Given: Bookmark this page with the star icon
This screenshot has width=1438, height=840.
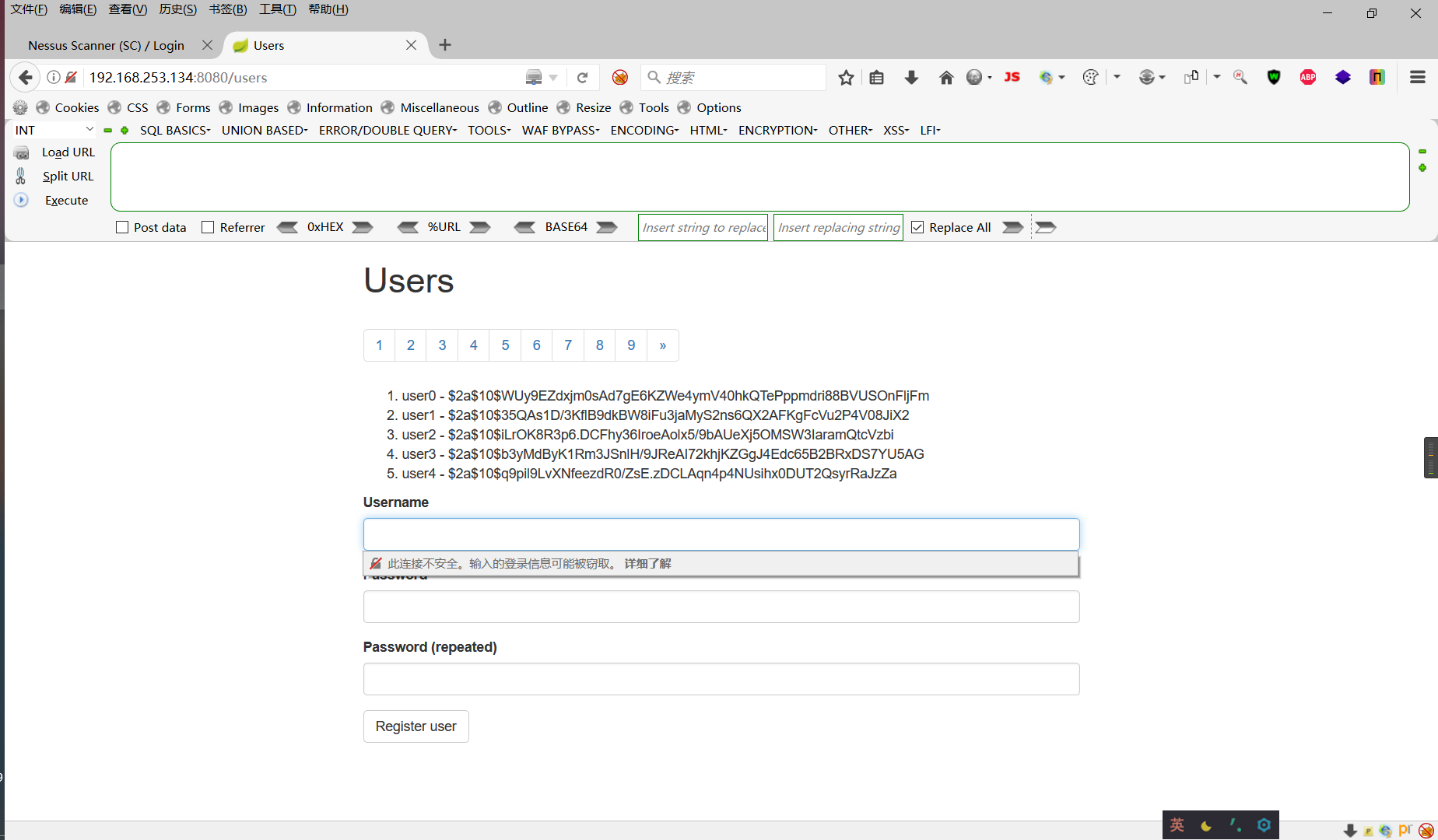Looking at the screenshot, I should pos(846,77).
